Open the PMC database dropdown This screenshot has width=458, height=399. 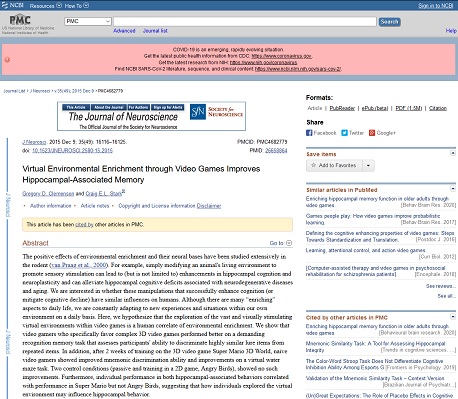(88, 21)
